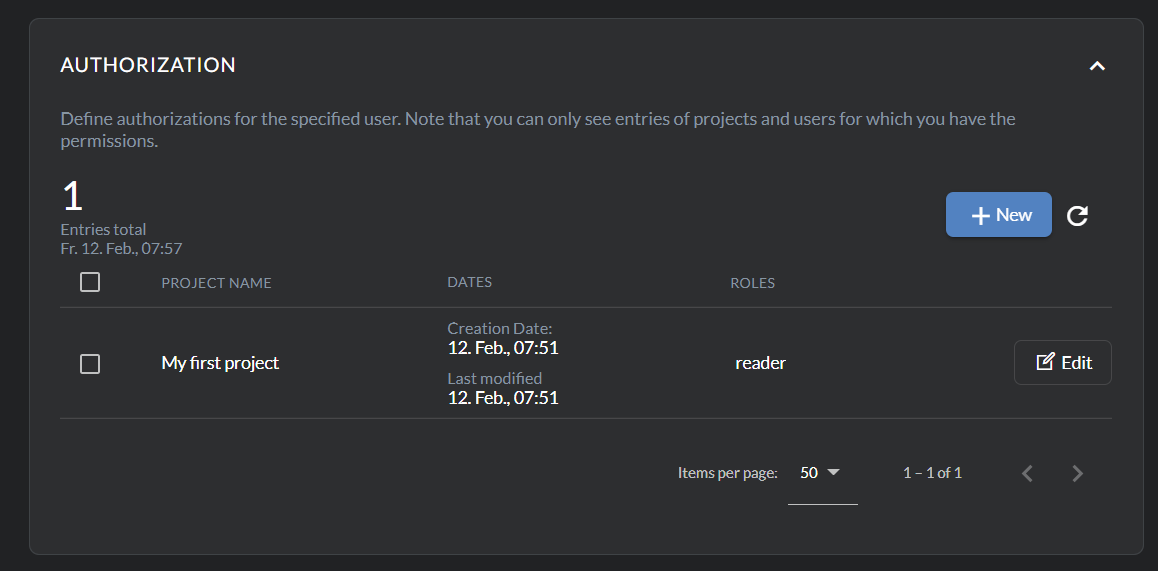The image size is (1158, 571).
Task: Click the entries total count number
Action: click(x=72, y=196)
